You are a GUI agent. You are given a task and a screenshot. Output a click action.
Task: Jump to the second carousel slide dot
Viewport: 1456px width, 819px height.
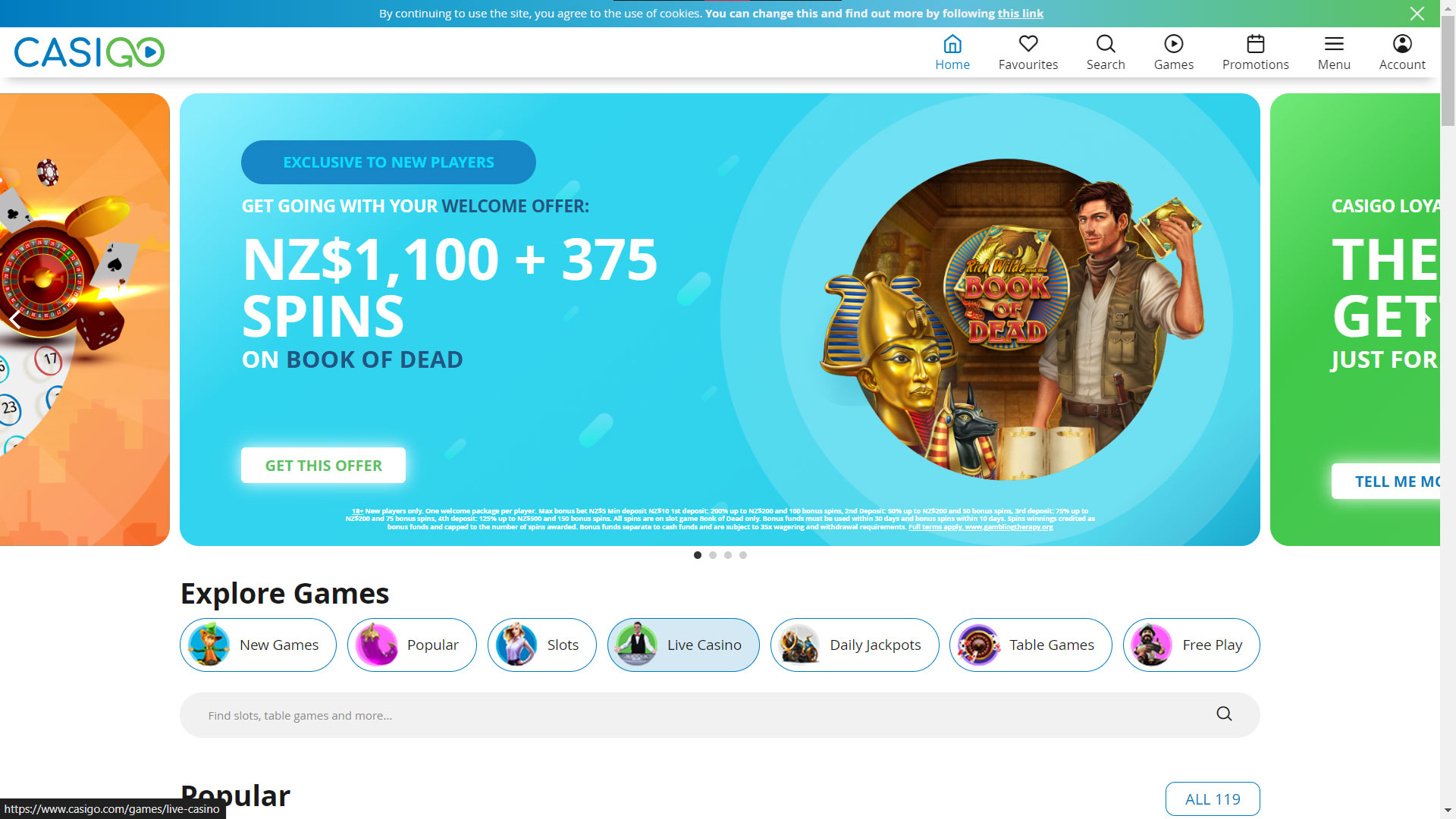[x=713, y=555]
